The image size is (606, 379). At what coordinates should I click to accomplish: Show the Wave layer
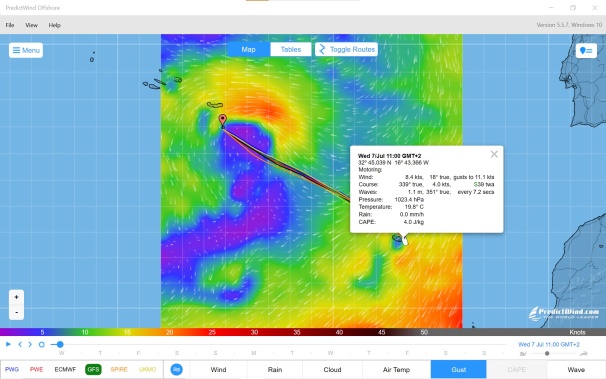click(576, 369)
